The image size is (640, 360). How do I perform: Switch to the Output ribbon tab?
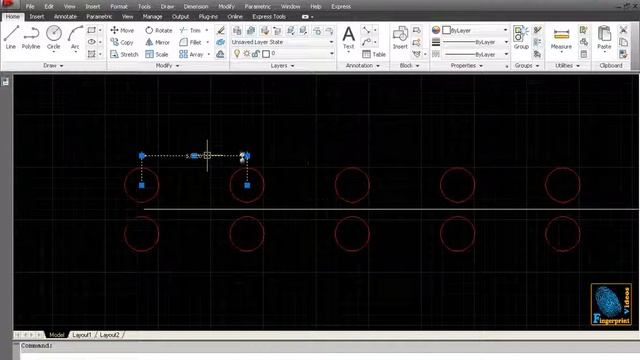point(180,16)
